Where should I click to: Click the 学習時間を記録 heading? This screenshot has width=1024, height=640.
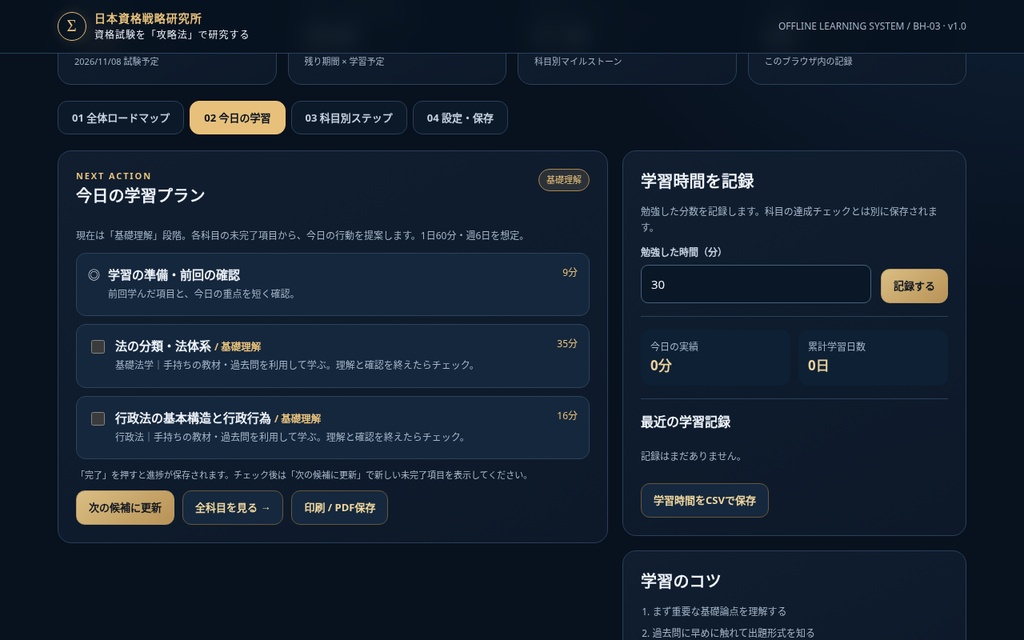coord(697,181)
